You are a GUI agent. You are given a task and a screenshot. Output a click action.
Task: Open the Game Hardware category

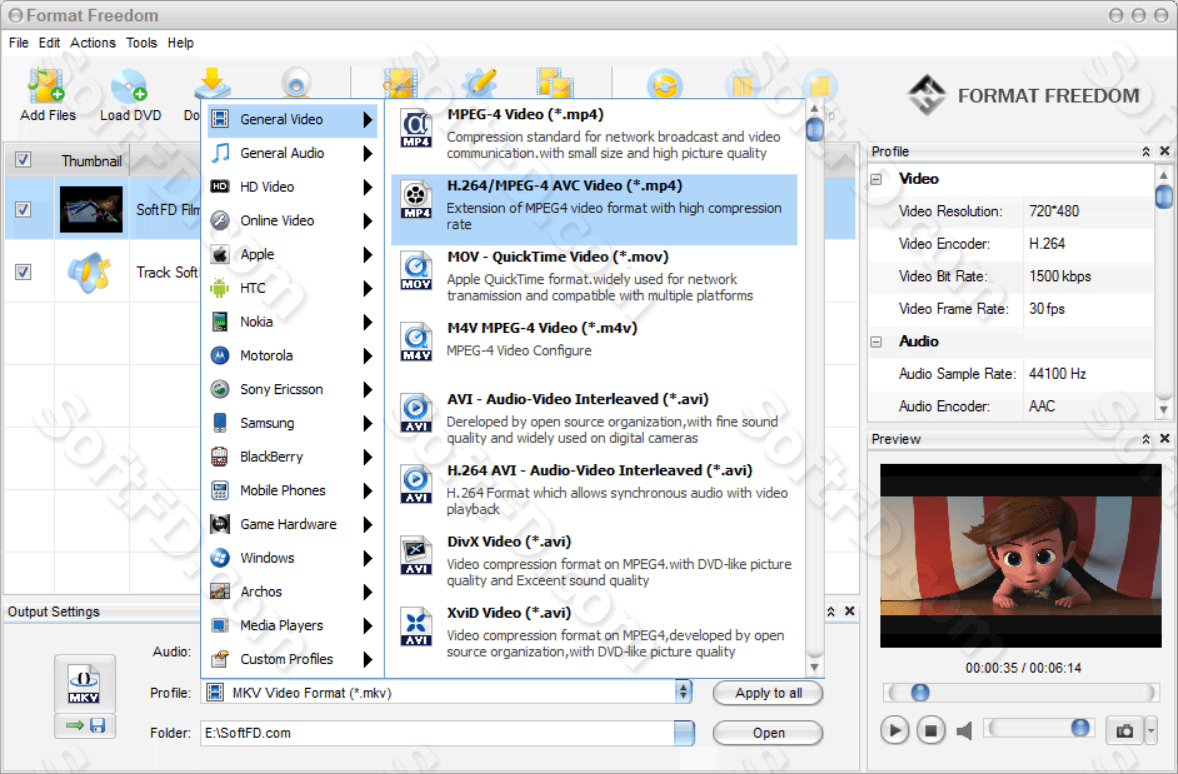point(292,525)
